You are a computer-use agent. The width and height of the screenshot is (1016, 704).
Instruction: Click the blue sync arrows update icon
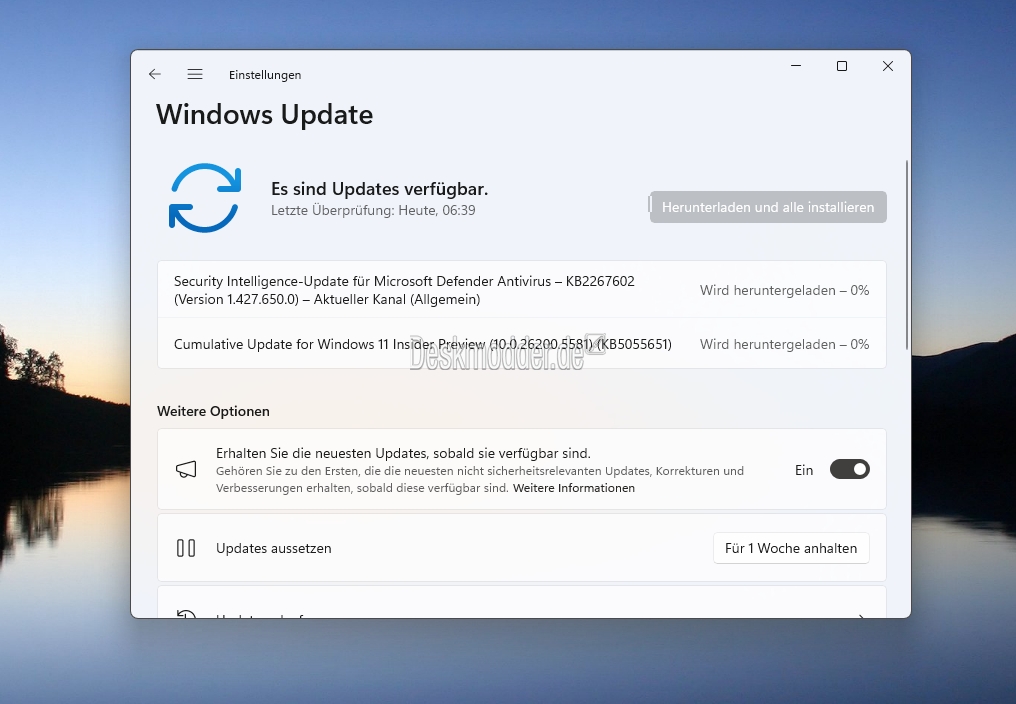(x=205, y=198)
